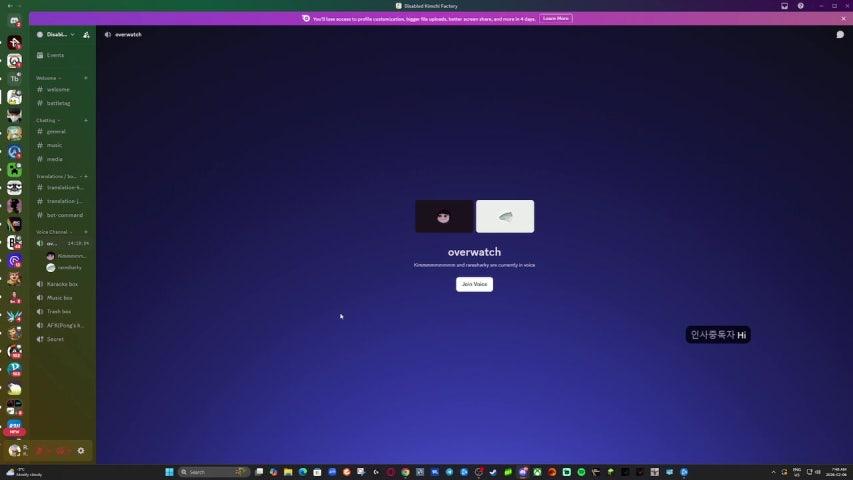Open the #welcome text channel

click(62, 89)
